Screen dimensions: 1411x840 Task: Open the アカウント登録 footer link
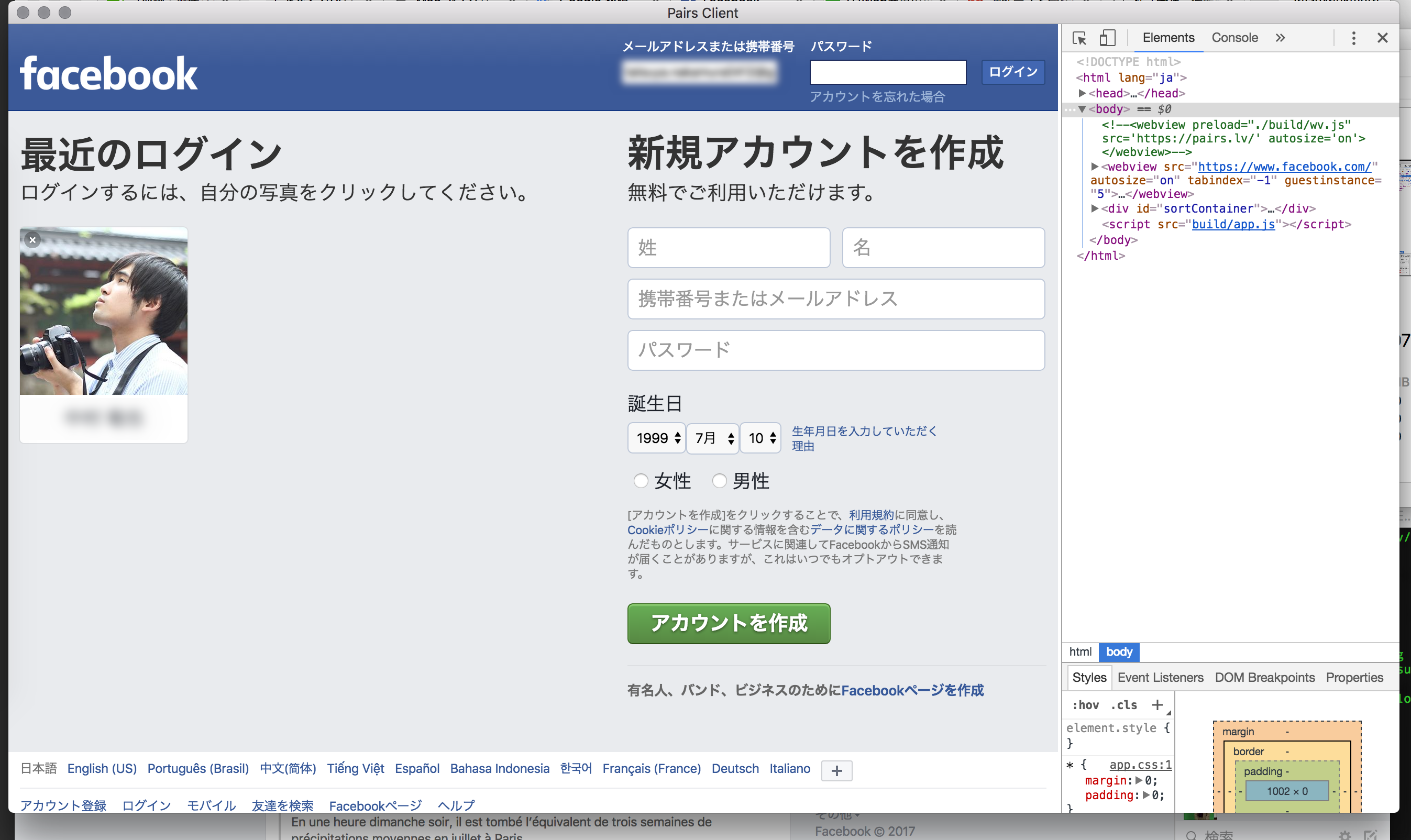[x=63, y=805]
